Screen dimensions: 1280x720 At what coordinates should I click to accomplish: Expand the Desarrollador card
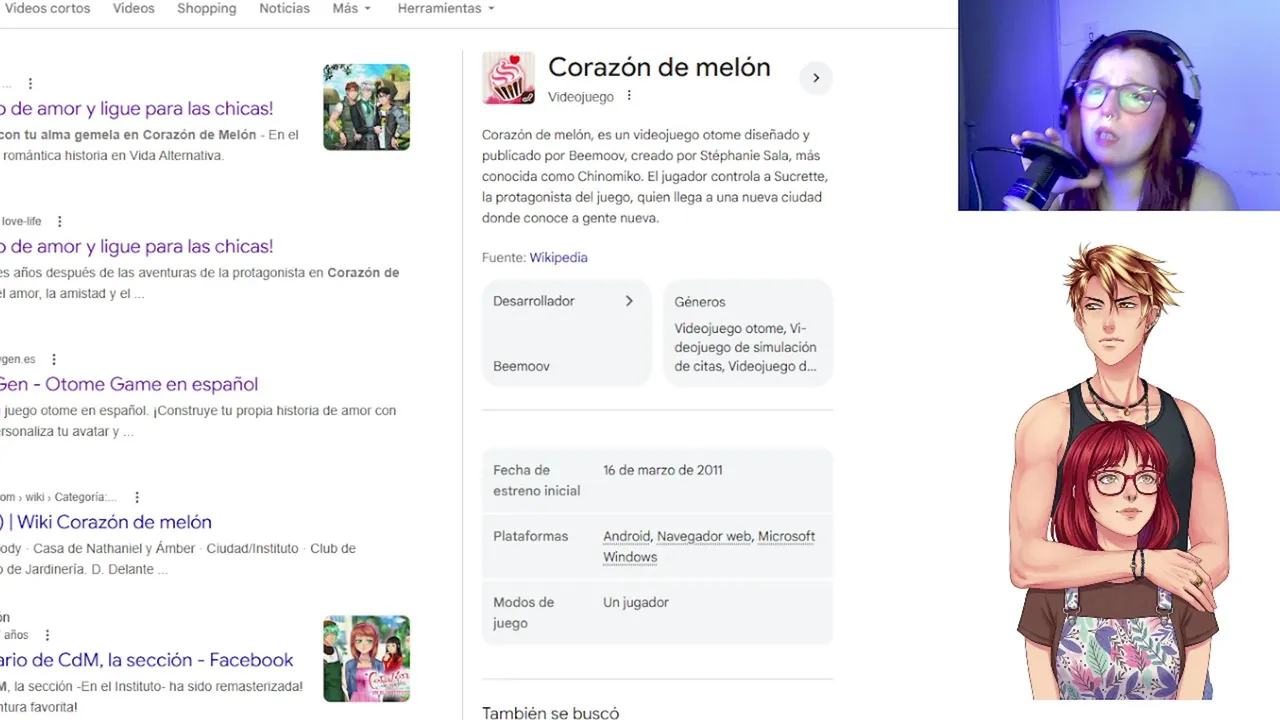point(567,333)
